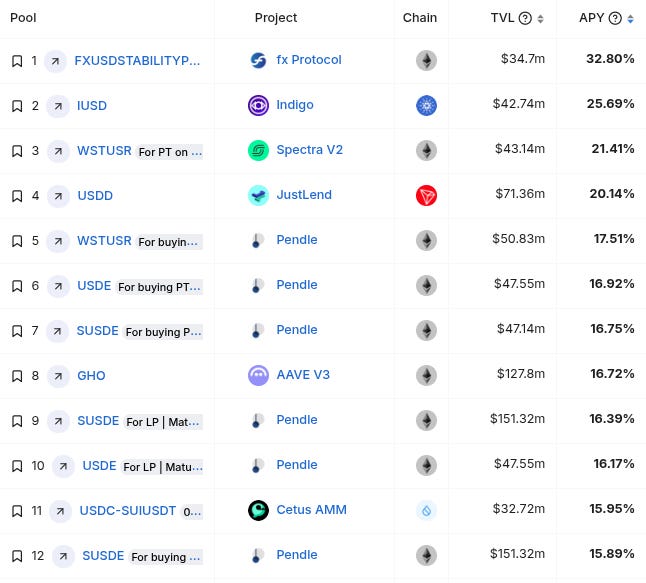Image resolution: width=646 pixels, height=583 pixels.
Task: Click the Indigo project logo
Action: pyautogui.click(x=258, y=105)
